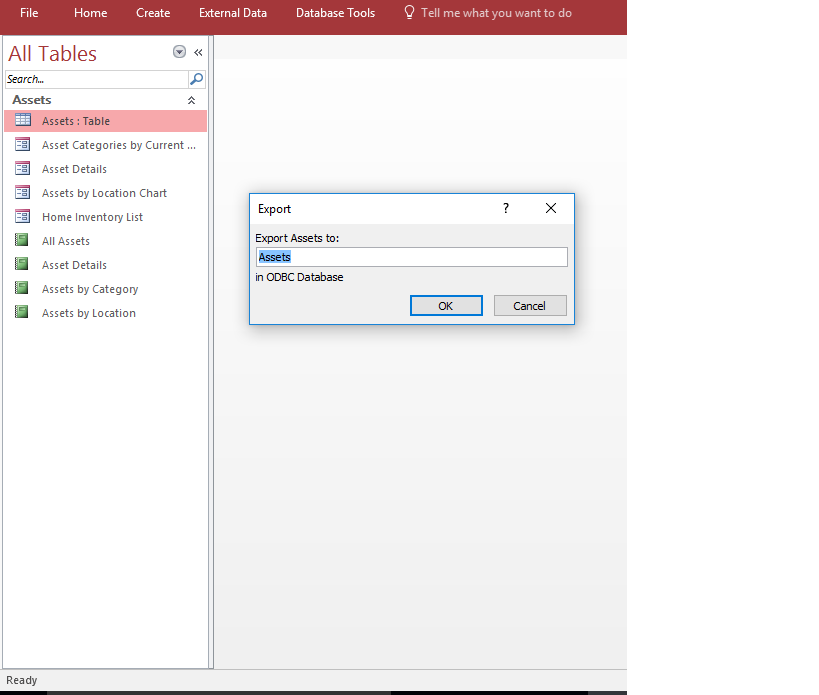Click Cancel in the Export dialog
This screenshot has height=695, width=819.
pyautogui.click(x=530, y=305)
